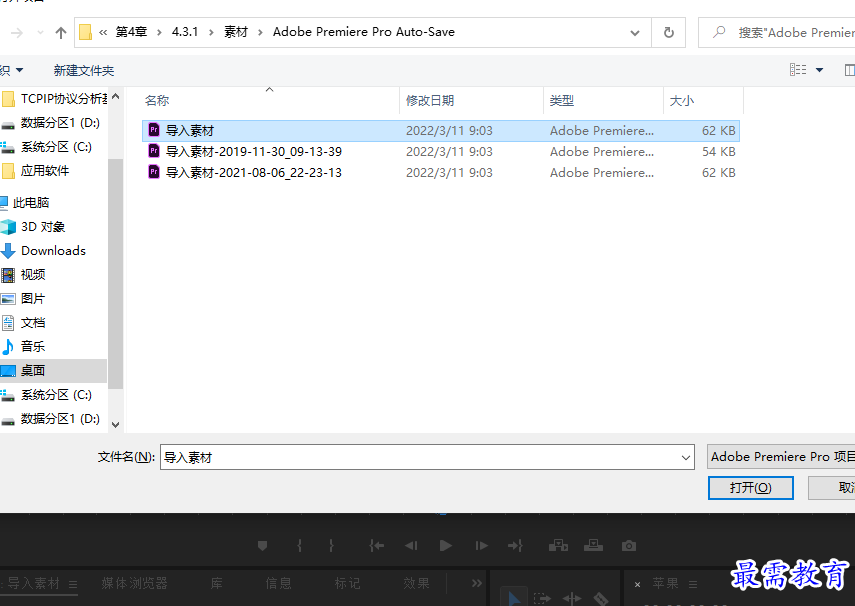
Task: Change the view layout icon
Action: coord(798,70)
